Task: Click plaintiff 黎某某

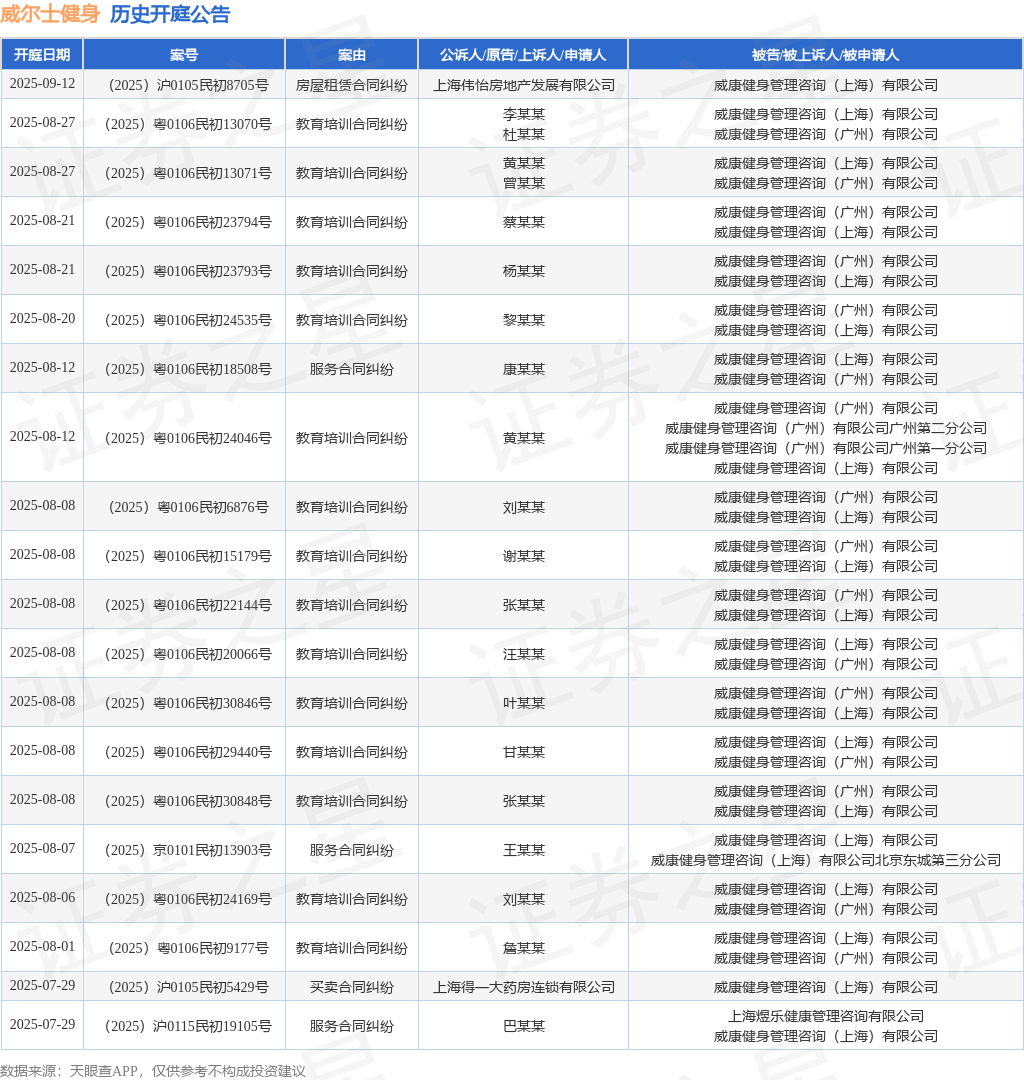Action: [523, 320]
